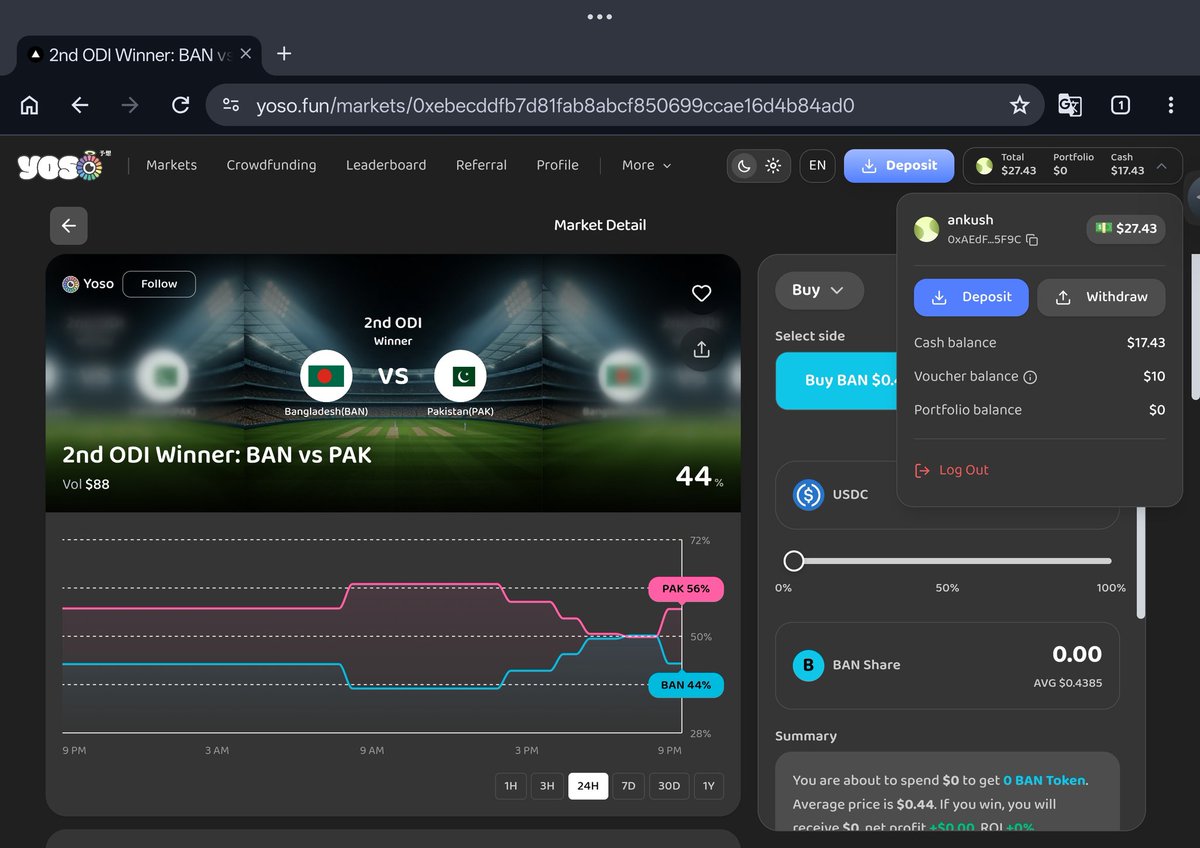Open the Voucher balance info icon
The width and height of the screenshot is (1200, 848).
tap(1030, 377)
